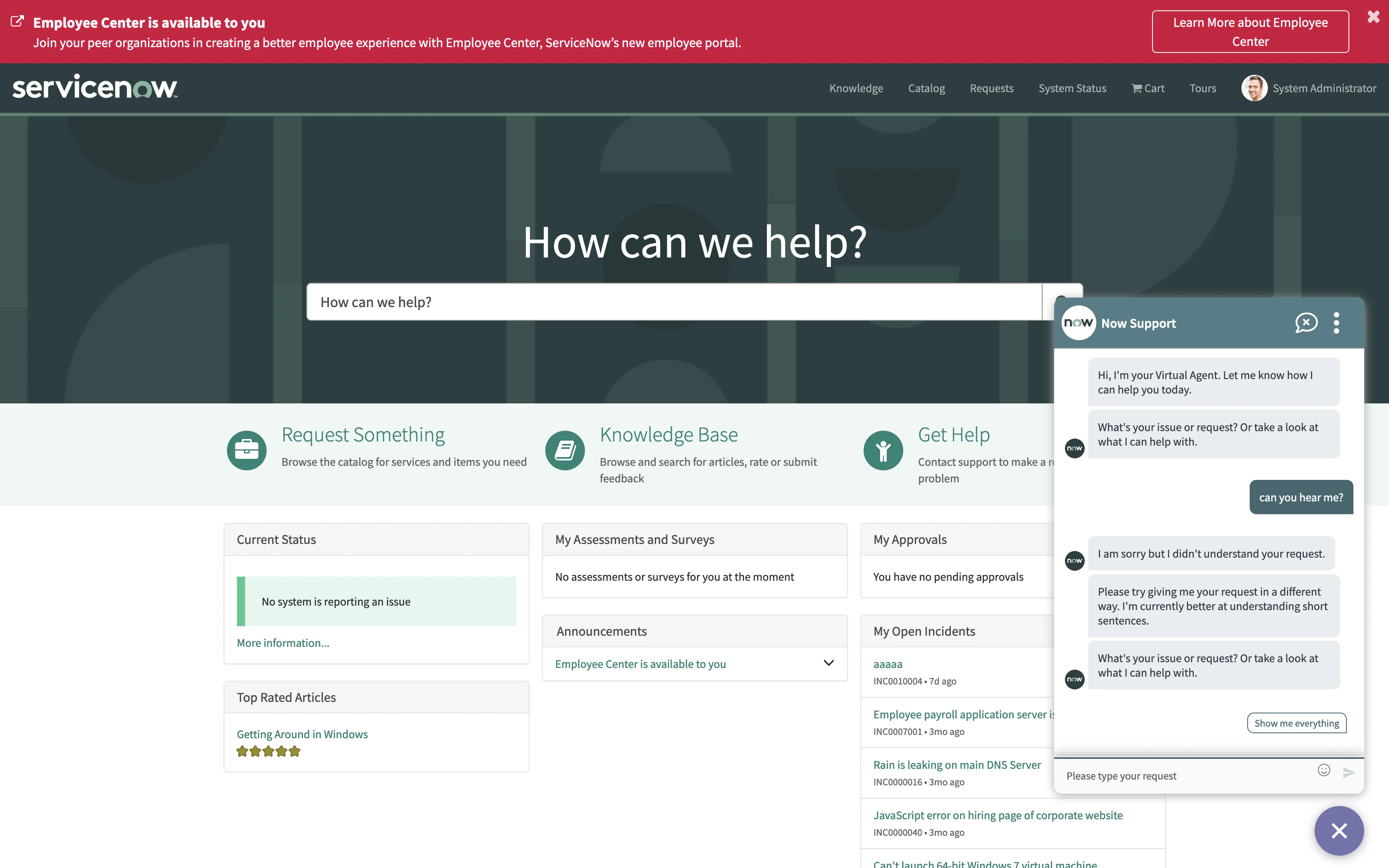Click the 'Top Rated Articles' panel heading
Screen dimensions: 1389x868
[x=286, y=698]
